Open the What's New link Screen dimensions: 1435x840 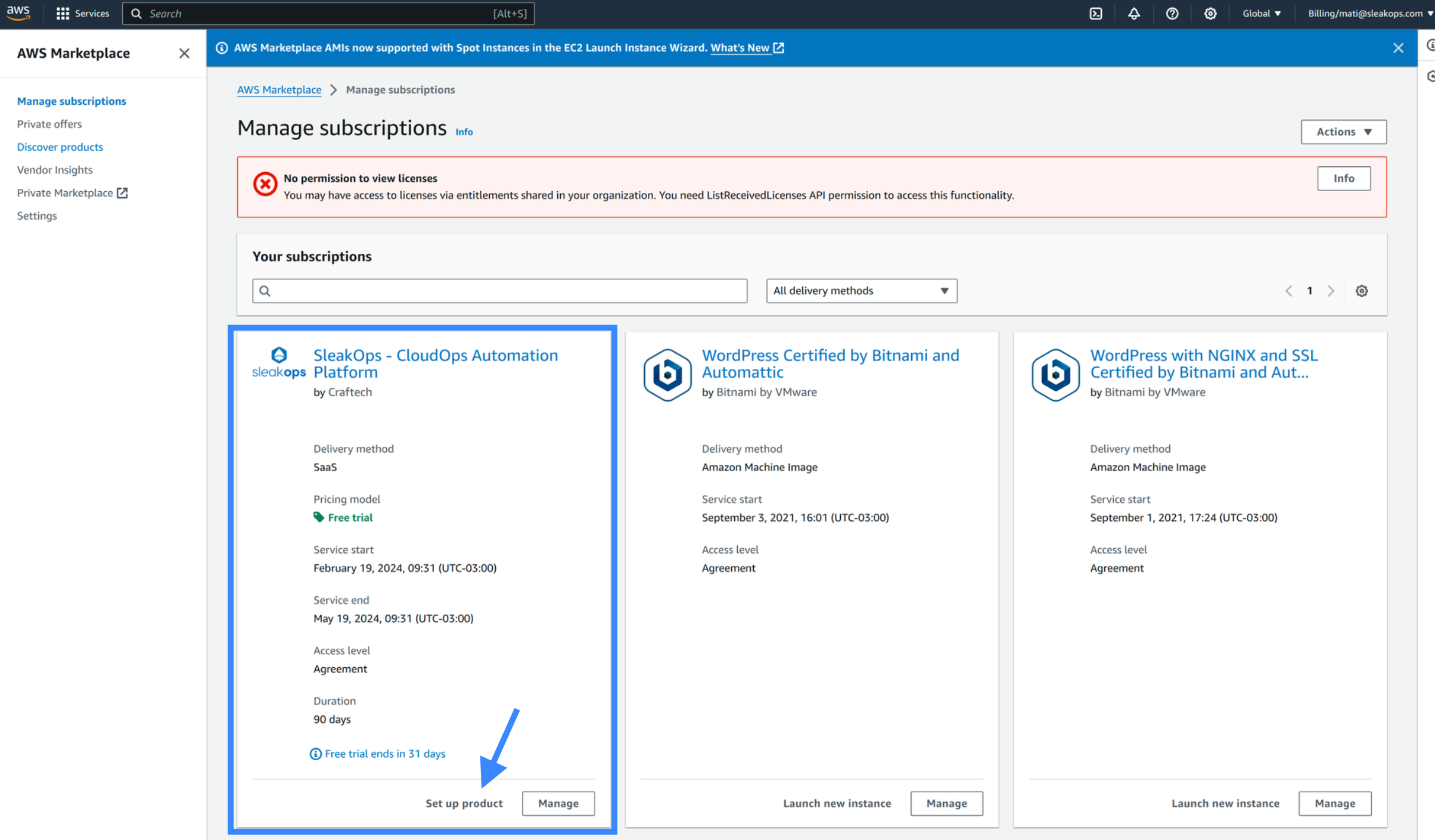pyautogui.click(x=741, y=48)
